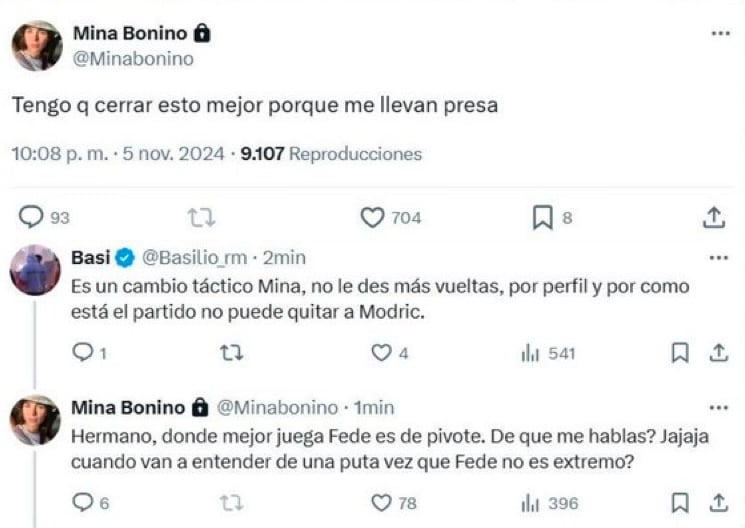Reply to the main tweet with 93 replies

[33, 217]
